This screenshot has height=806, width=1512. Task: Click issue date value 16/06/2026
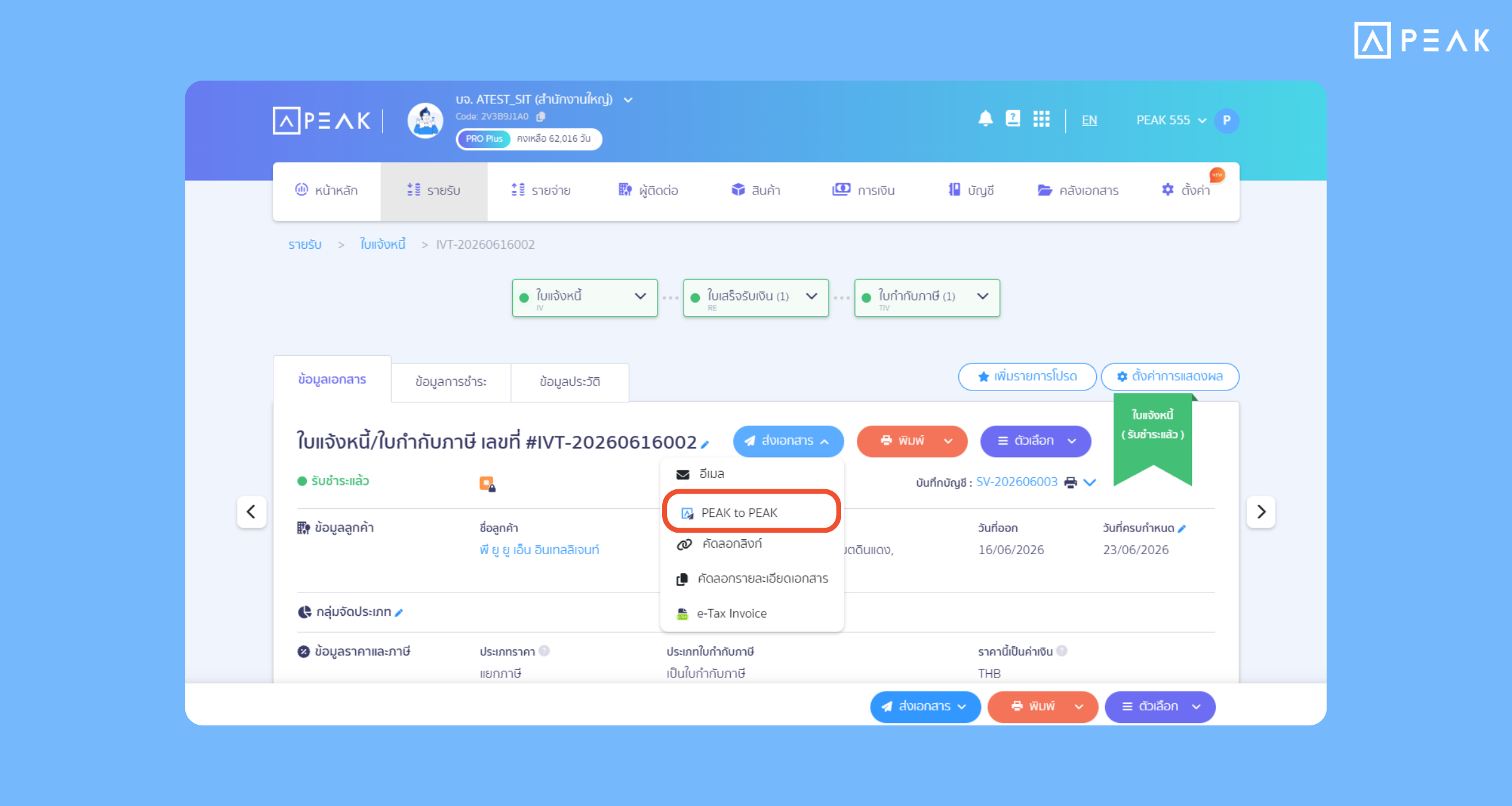click(1011, 550)
